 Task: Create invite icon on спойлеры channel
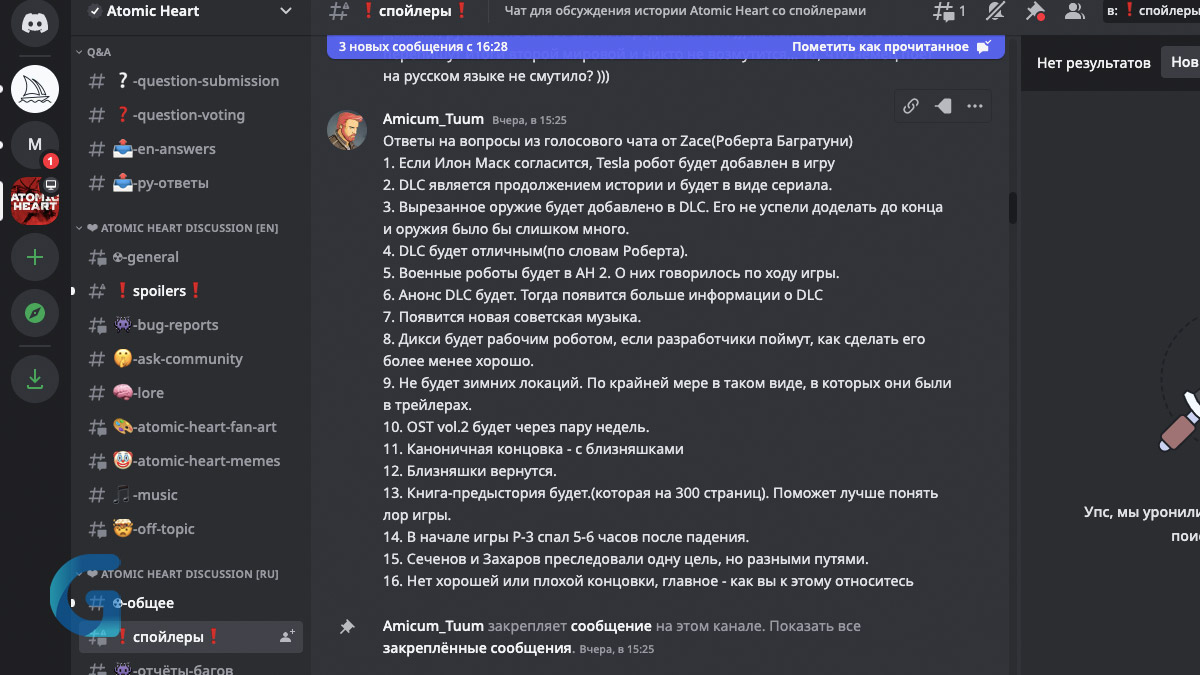[x=287, y=636]
